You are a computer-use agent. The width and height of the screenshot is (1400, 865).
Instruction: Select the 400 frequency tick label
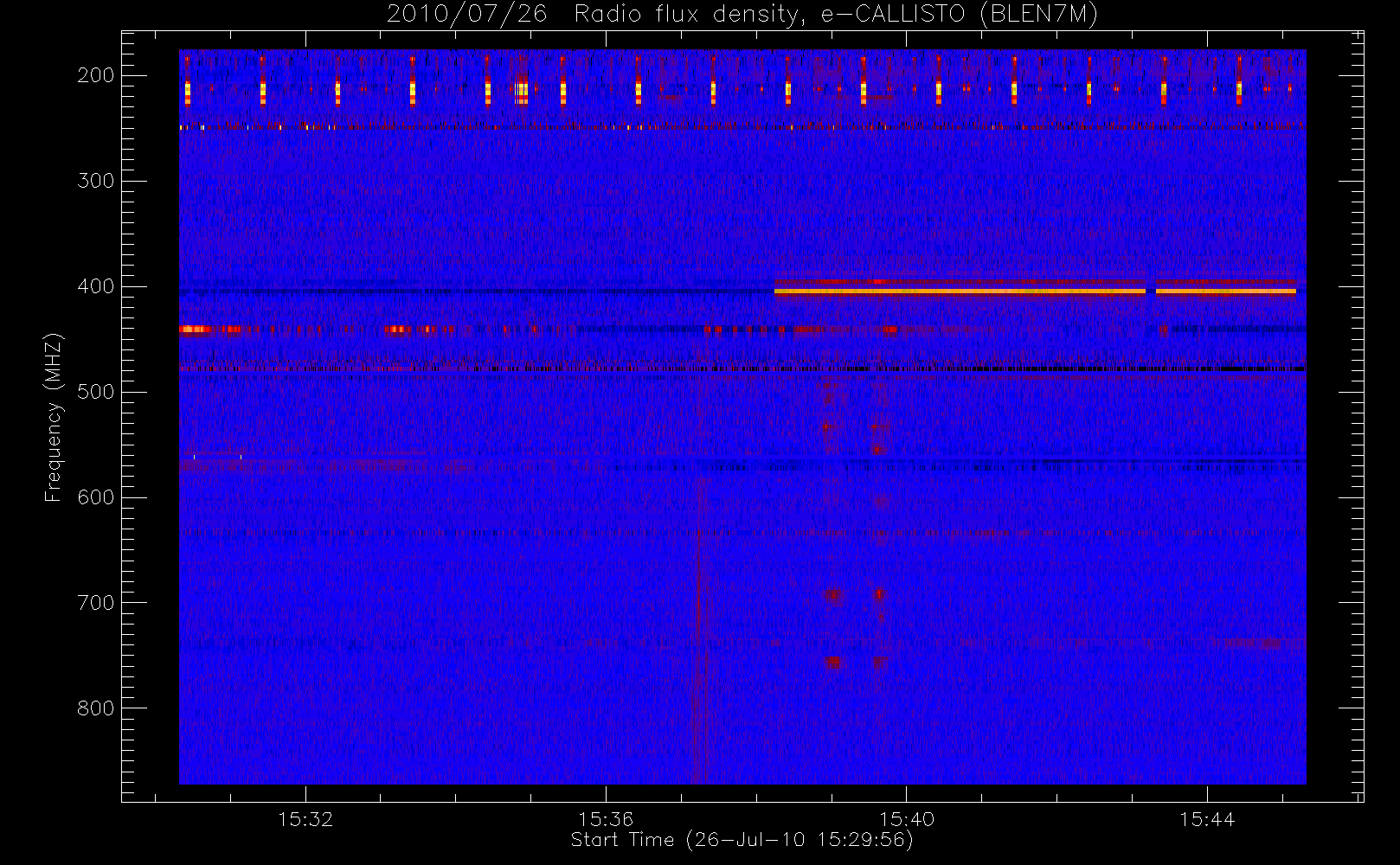[x=96, y=286]
